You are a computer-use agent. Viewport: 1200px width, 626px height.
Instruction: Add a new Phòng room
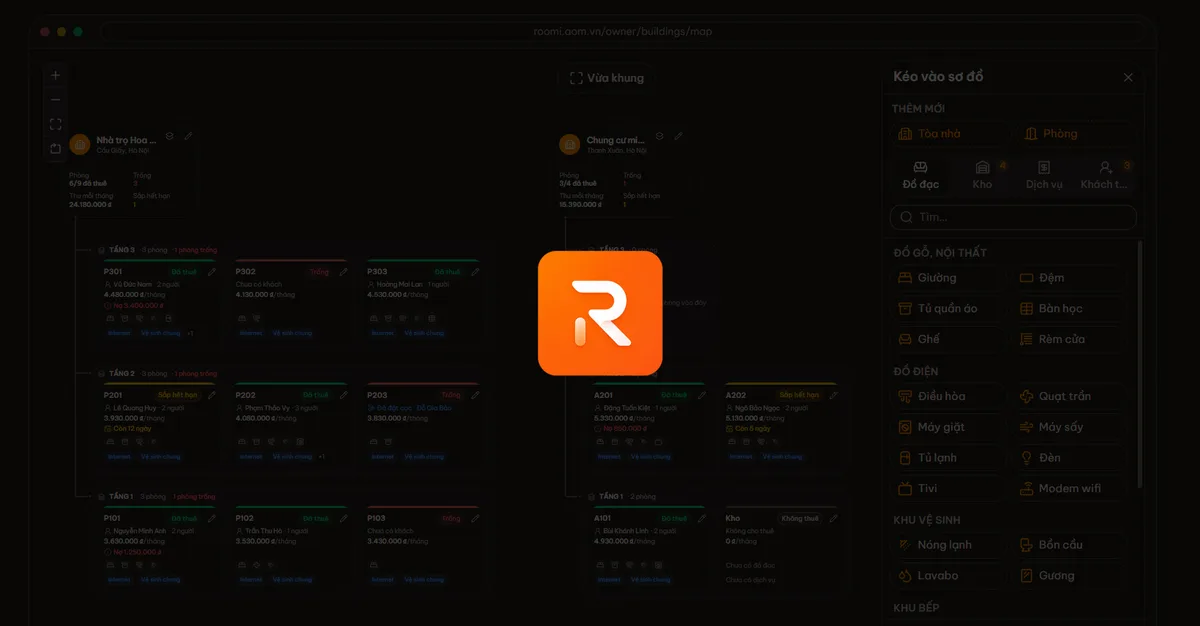1078,134
